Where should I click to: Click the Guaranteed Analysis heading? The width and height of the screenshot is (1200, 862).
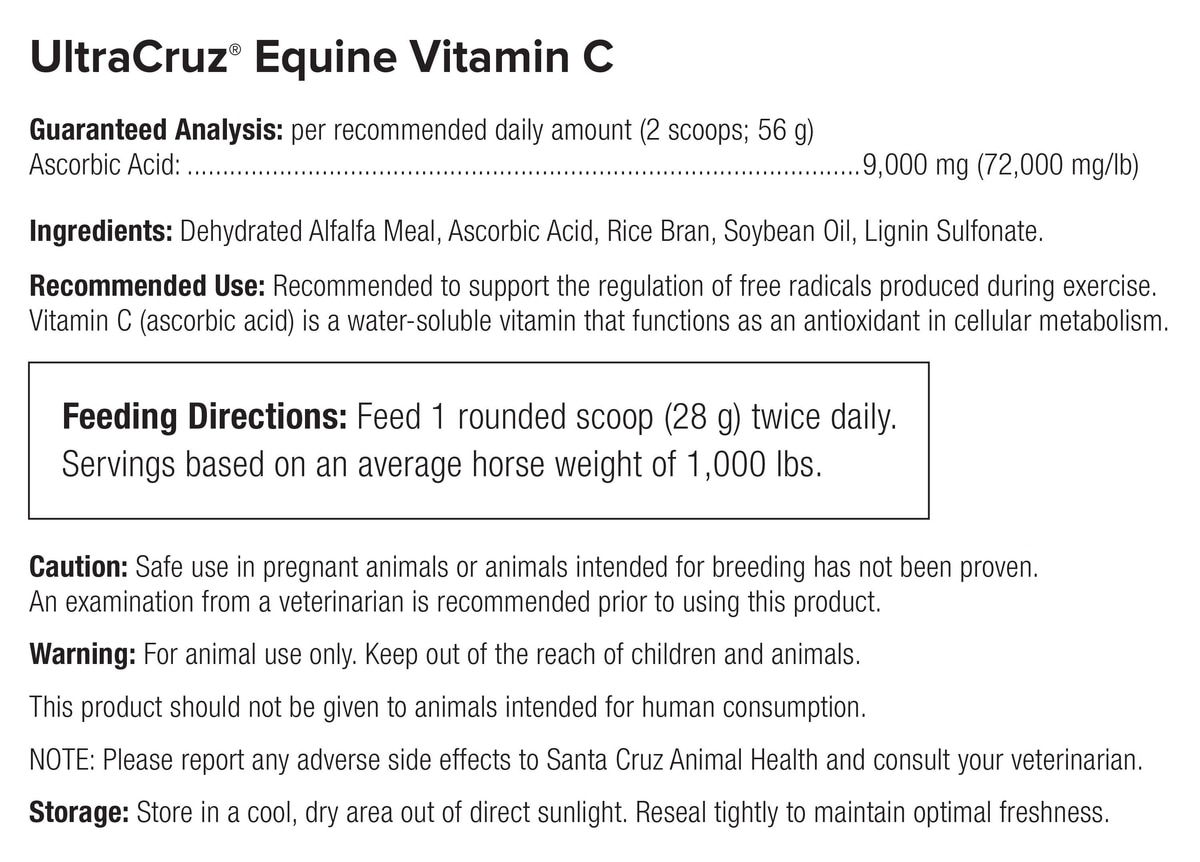[158, 131]
